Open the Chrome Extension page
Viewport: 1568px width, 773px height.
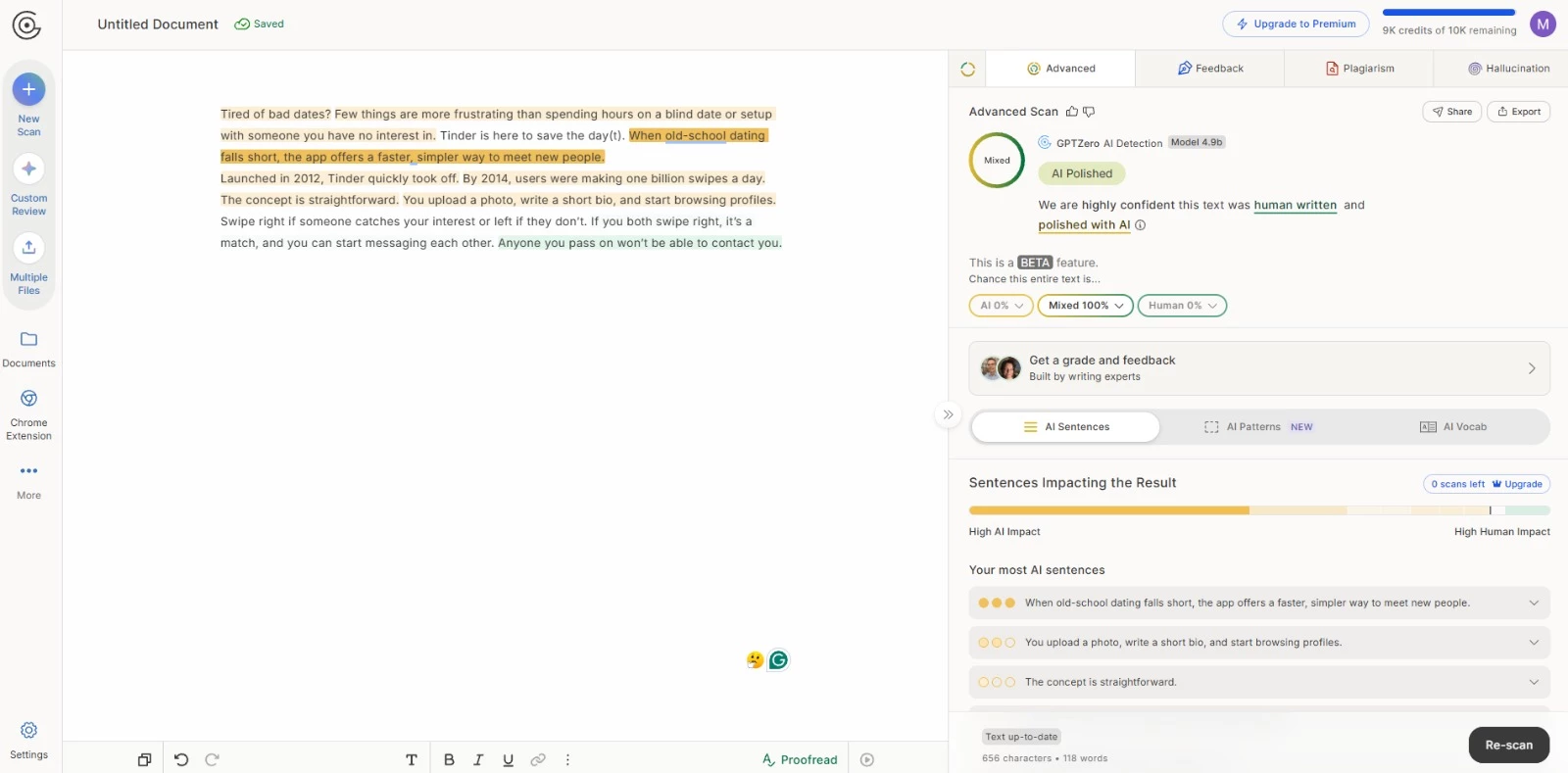click(x=28, y=415)
